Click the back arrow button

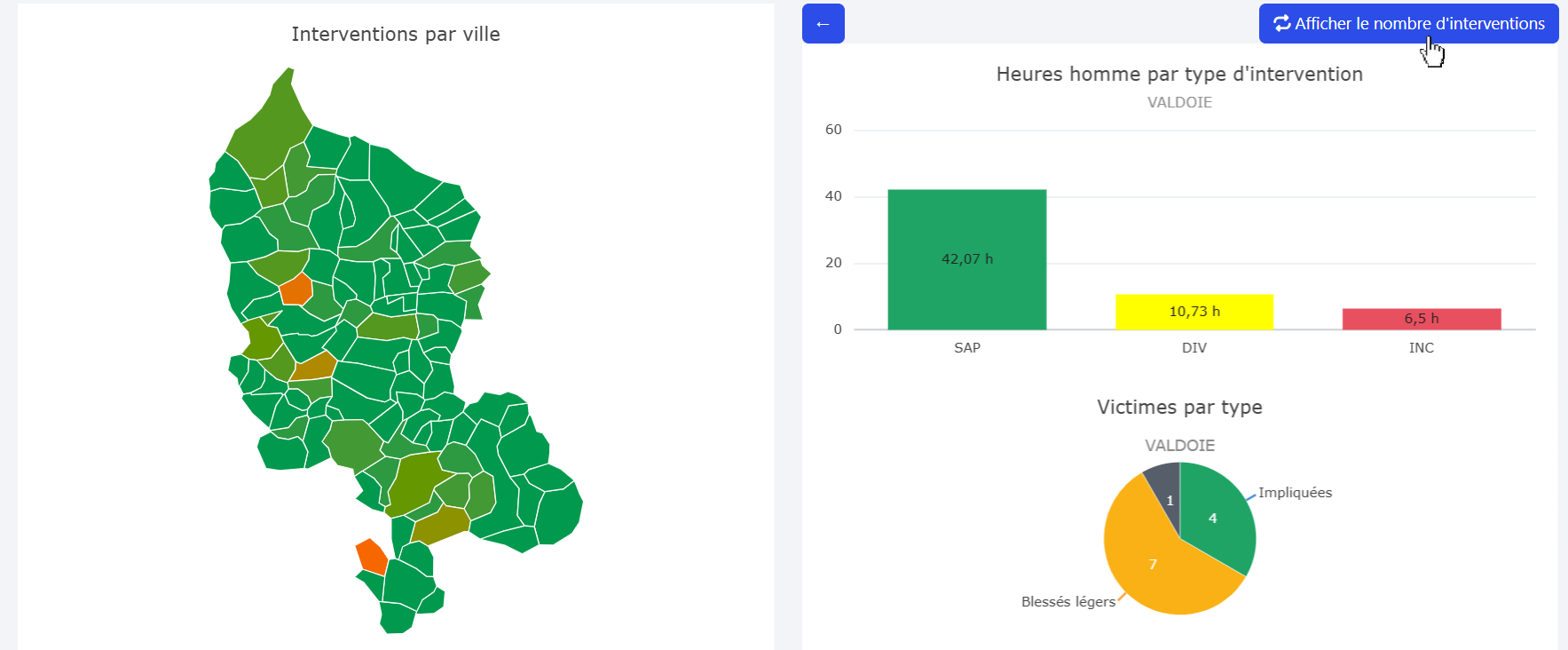823,24
